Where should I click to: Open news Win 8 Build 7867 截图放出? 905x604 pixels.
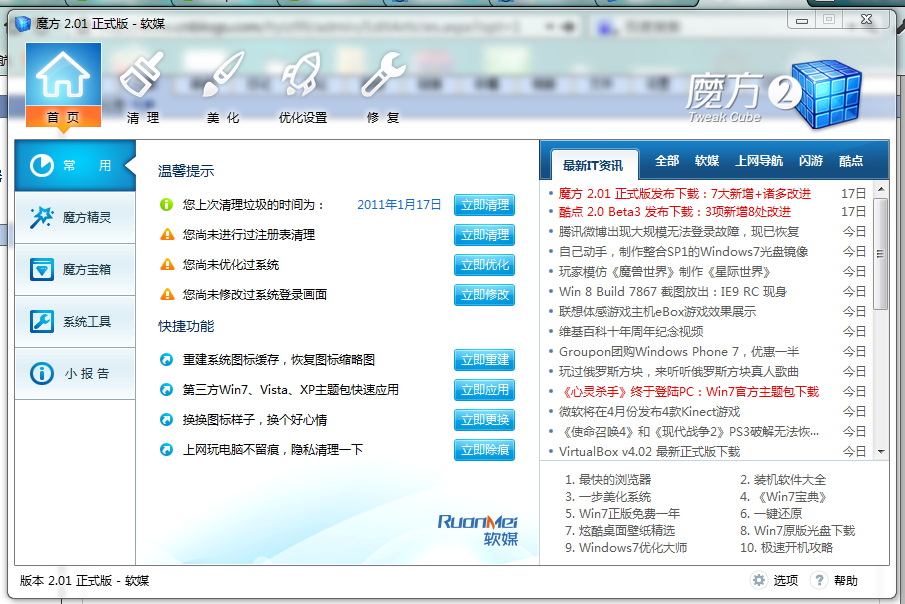[672, 292]
